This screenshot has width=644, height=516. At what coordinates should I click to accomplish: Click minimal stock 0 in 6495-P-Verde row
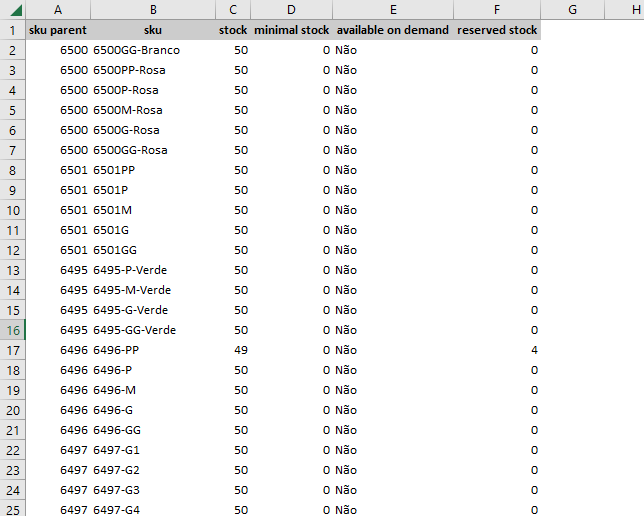[x=291, y=270]
